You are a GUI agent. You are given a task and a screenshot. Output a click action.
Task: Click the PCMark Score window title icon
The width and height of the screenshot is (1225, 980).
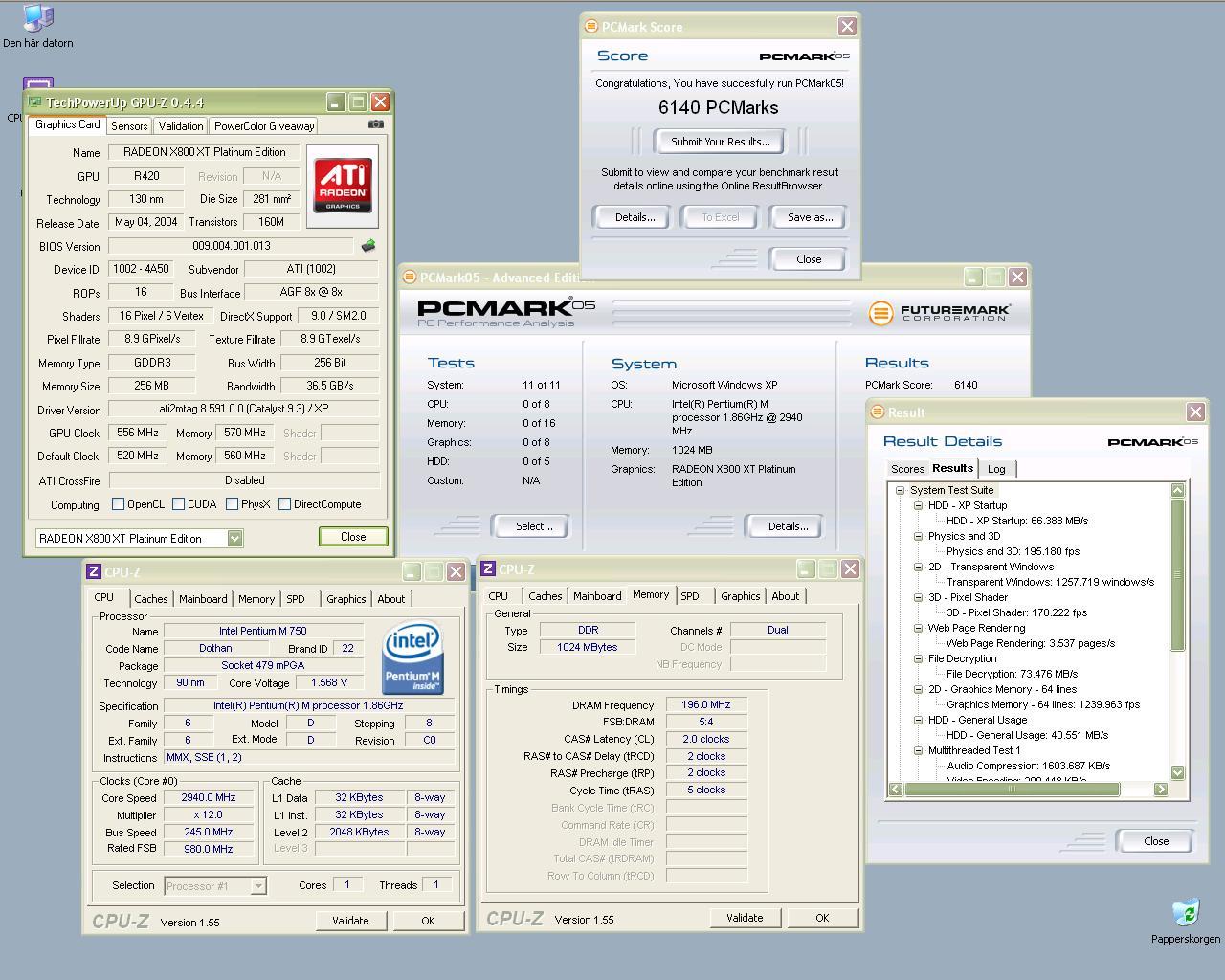click(591, 27)
